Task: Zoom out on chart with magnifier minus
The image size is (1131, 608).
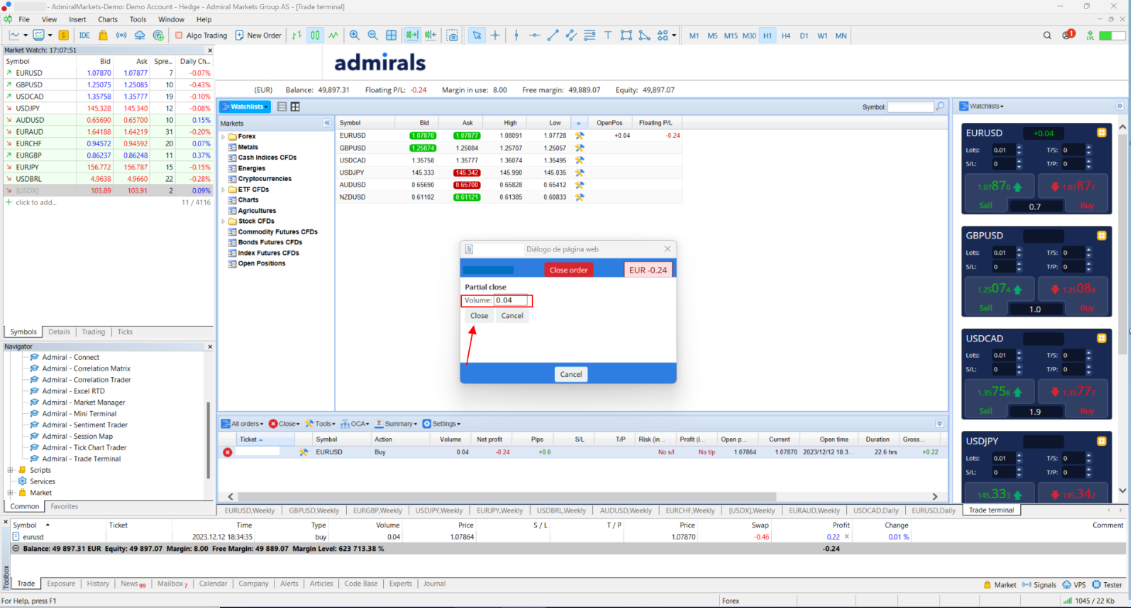Action: click(372, 35)
